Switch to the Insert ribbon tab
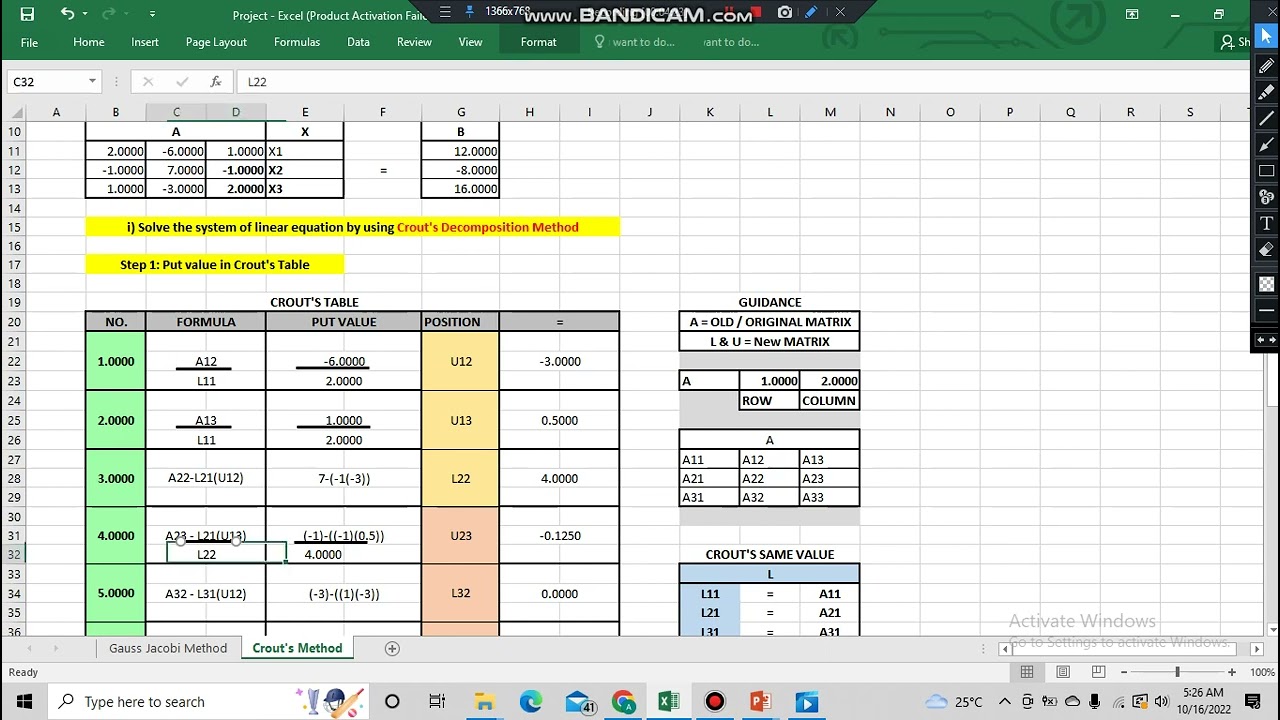The height and width of the screenshot is (720, 1280). 145,42
